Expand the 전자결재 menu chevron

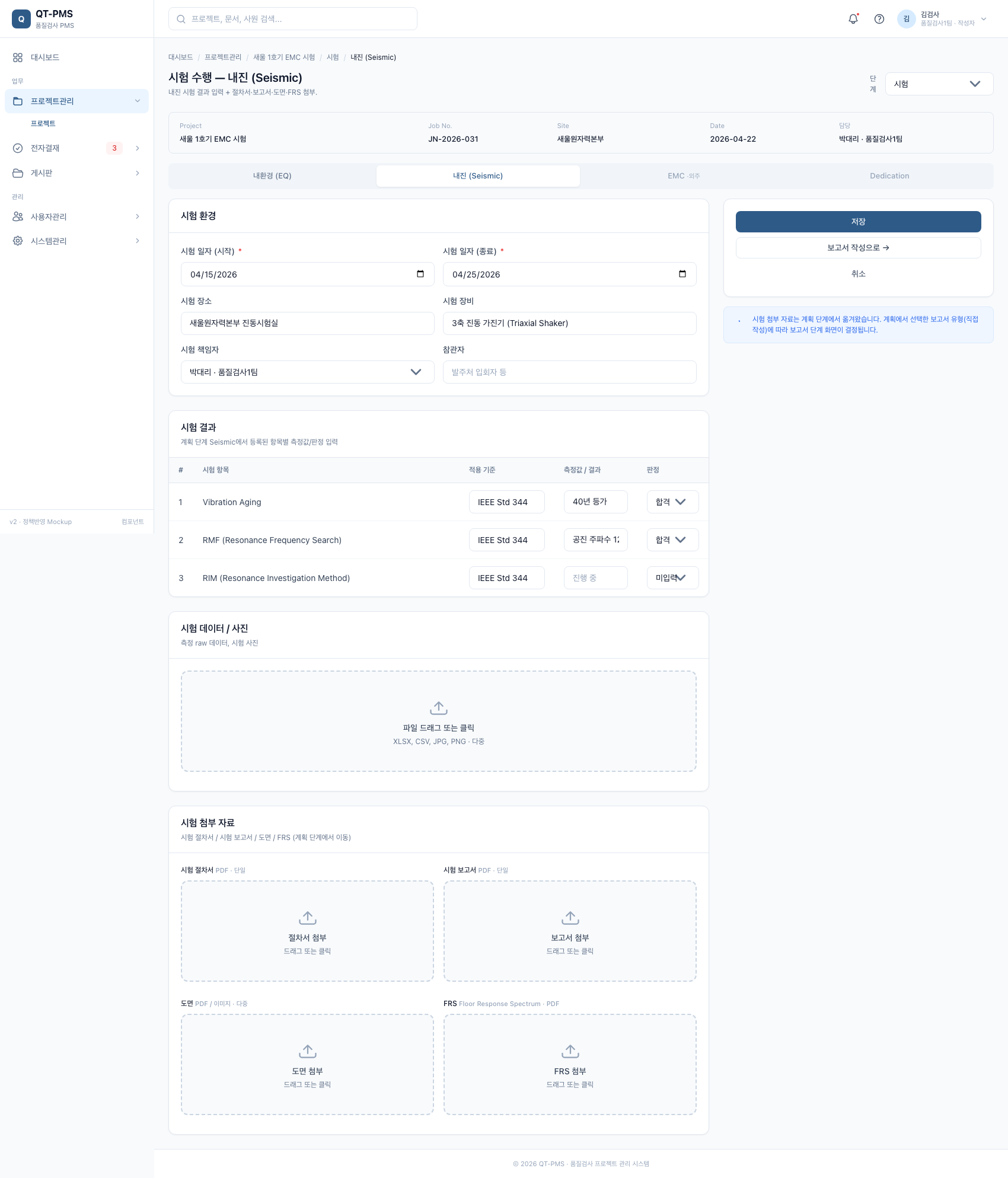point(138,148)
